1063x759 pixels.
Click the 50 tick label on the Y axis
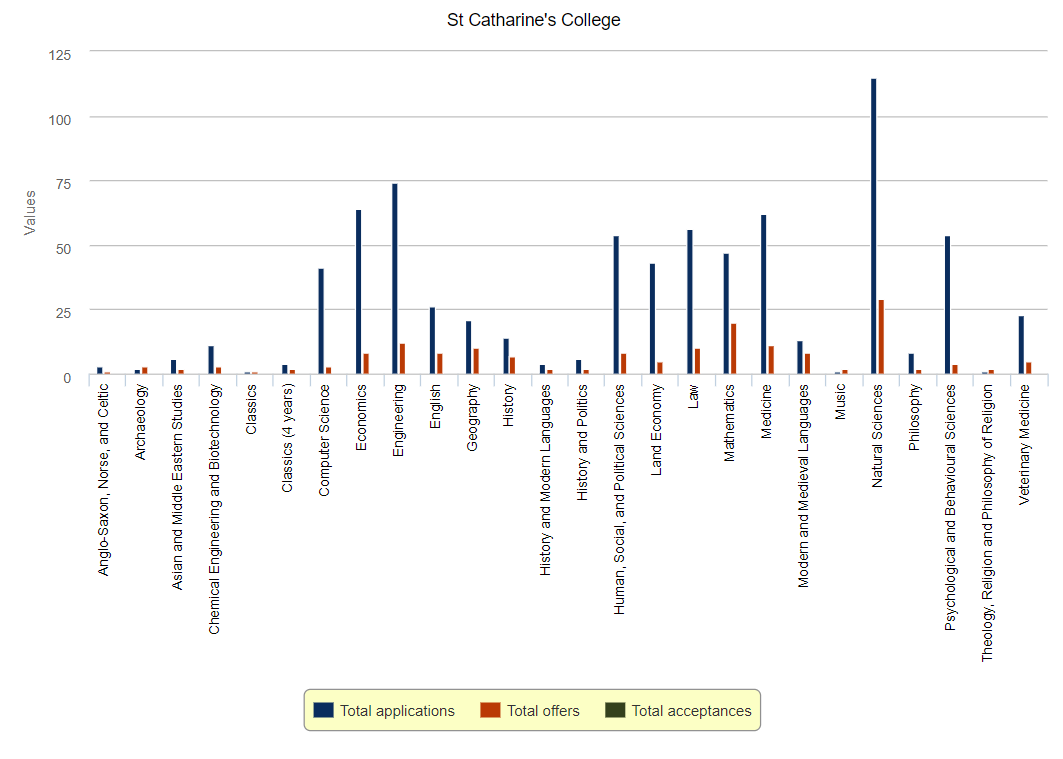click(64, 249)
